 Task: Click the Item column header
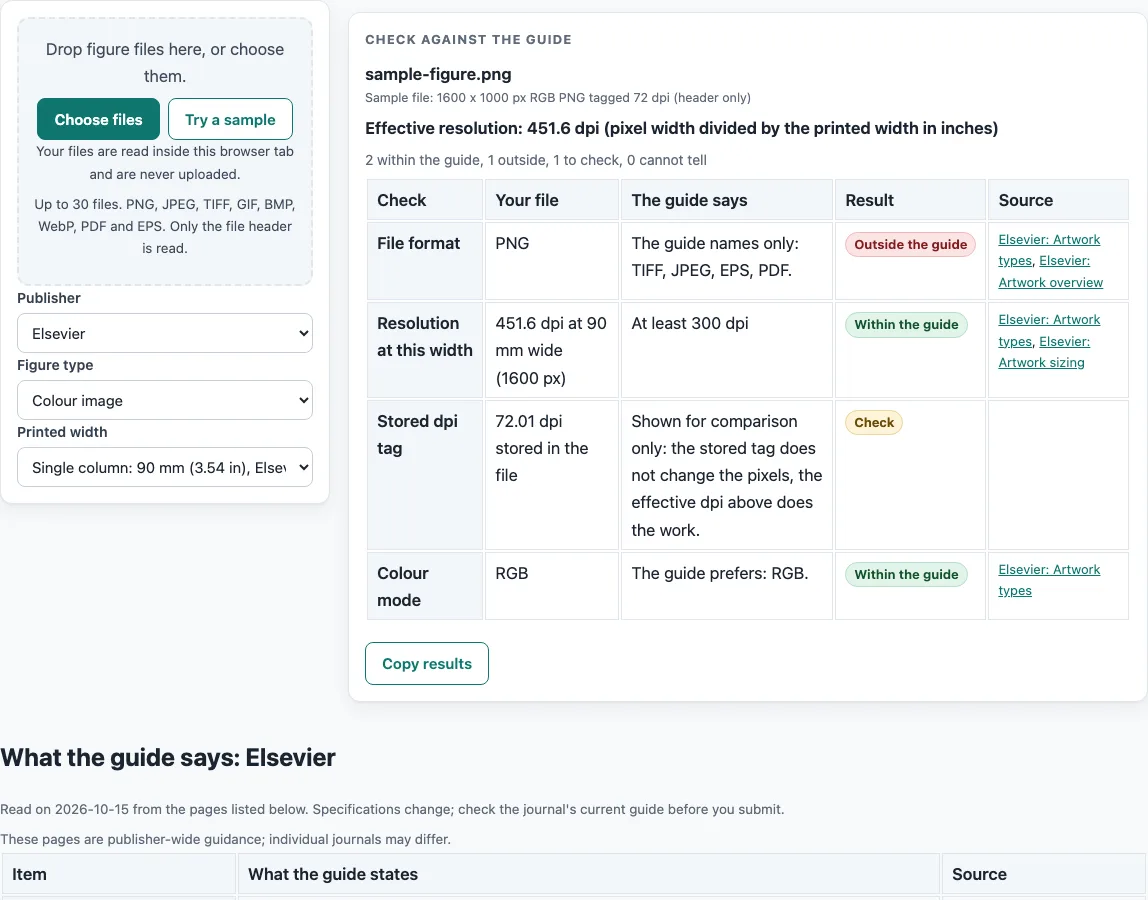click(x=118, y=874)
